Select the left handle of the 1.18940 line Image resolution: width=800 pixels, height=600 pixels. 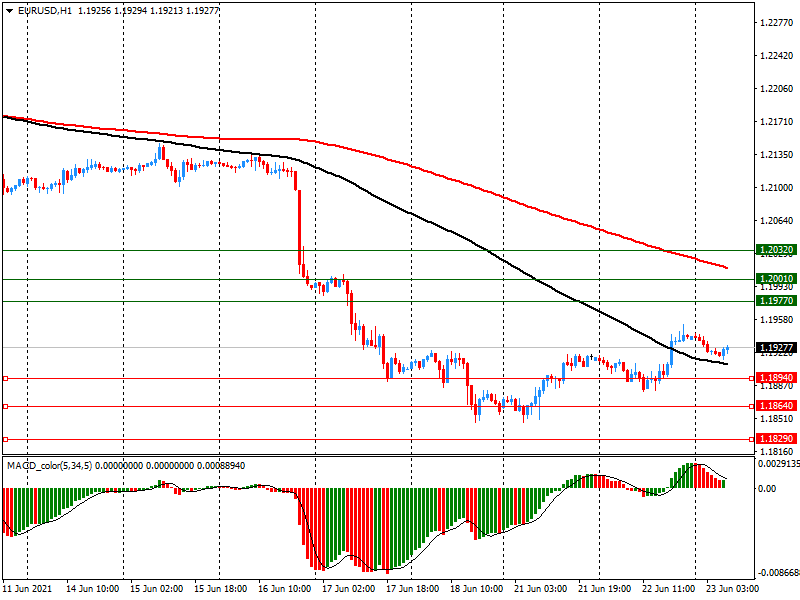click(6, 379)
